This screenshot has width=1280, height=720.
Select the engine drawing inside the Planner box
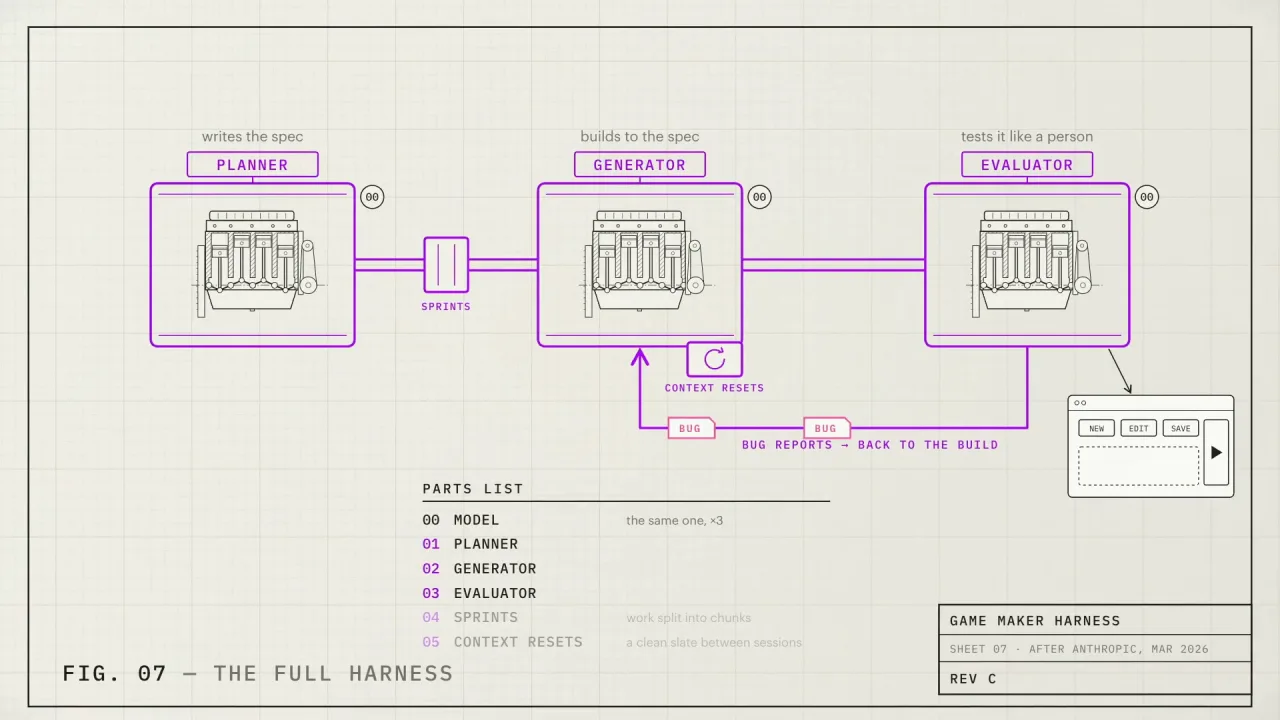(255, 264)
